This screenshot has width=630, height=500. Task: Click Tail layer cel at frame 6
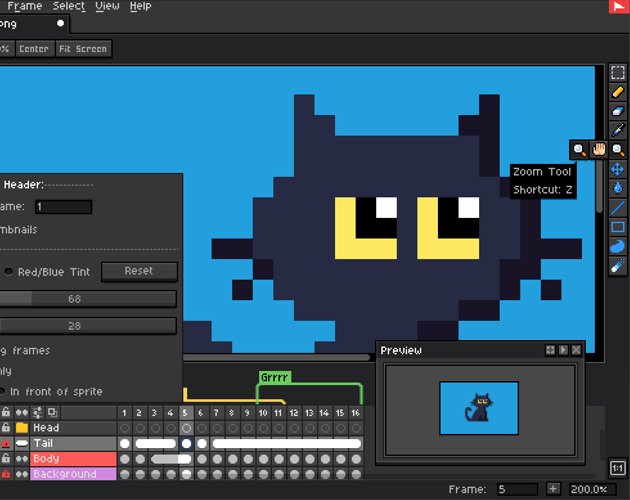click(202, 443)
